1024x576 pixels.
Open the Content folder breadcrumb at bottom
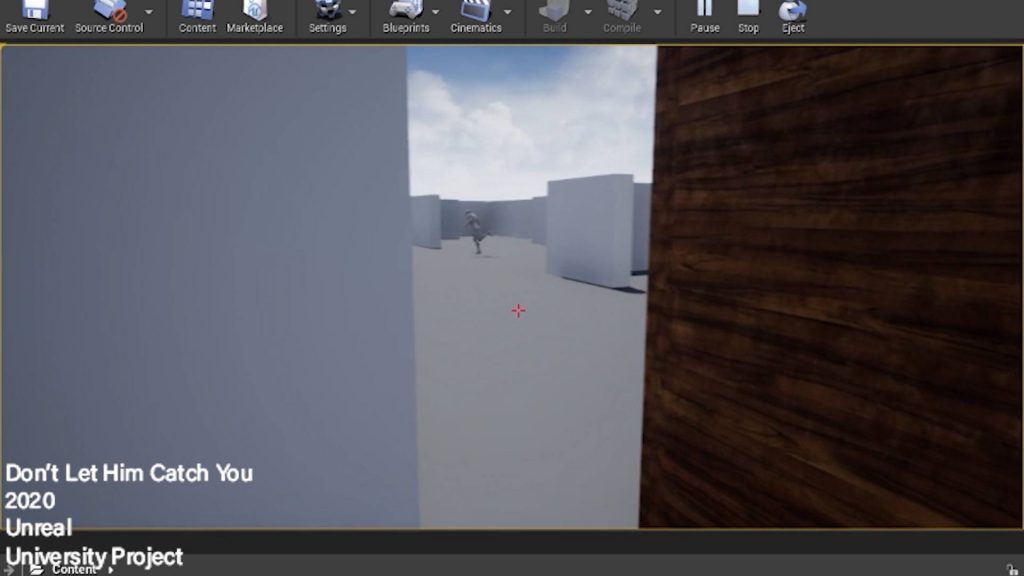click(x=74, y=569)
